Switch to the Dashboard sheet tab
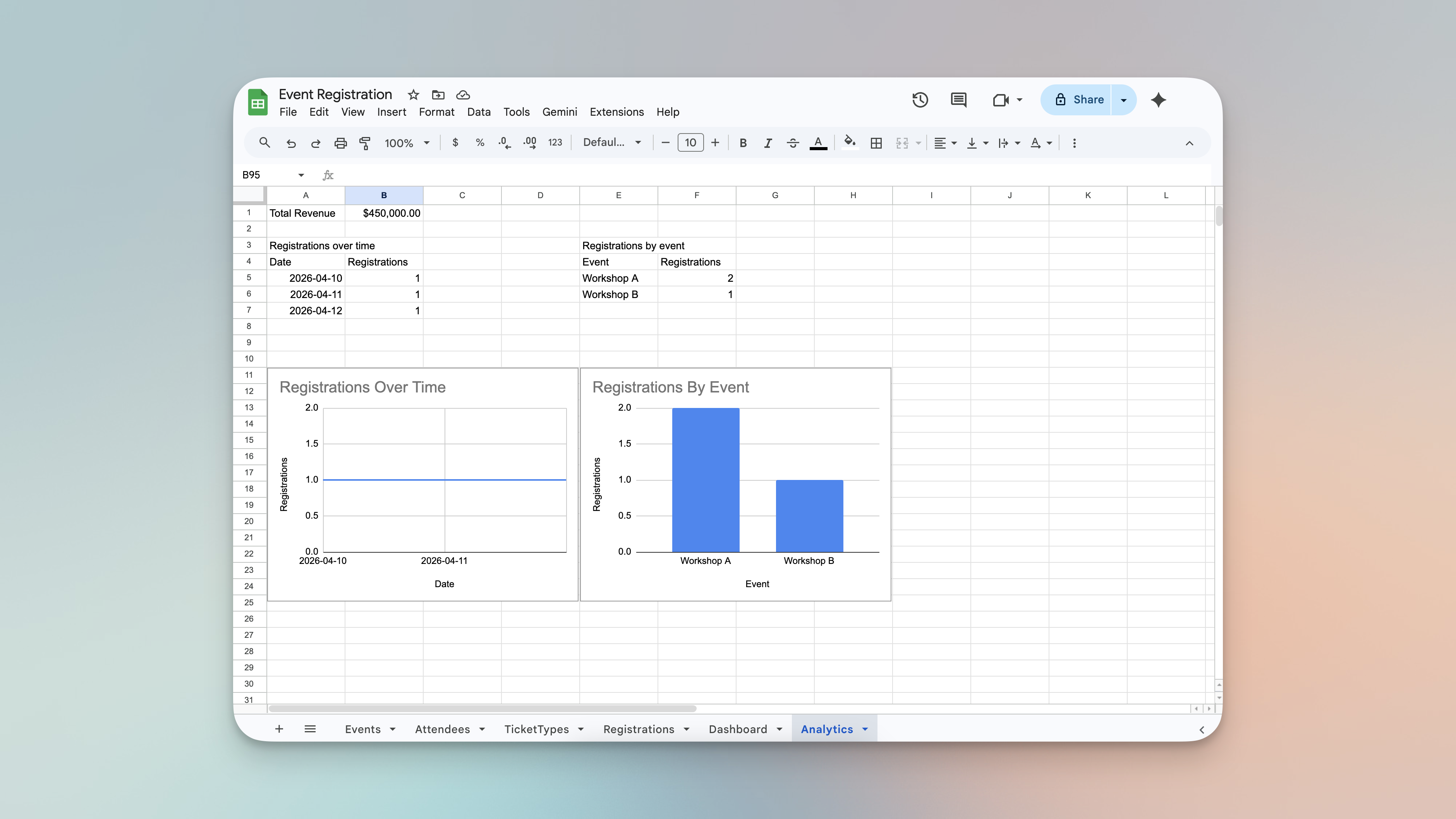 738,729
